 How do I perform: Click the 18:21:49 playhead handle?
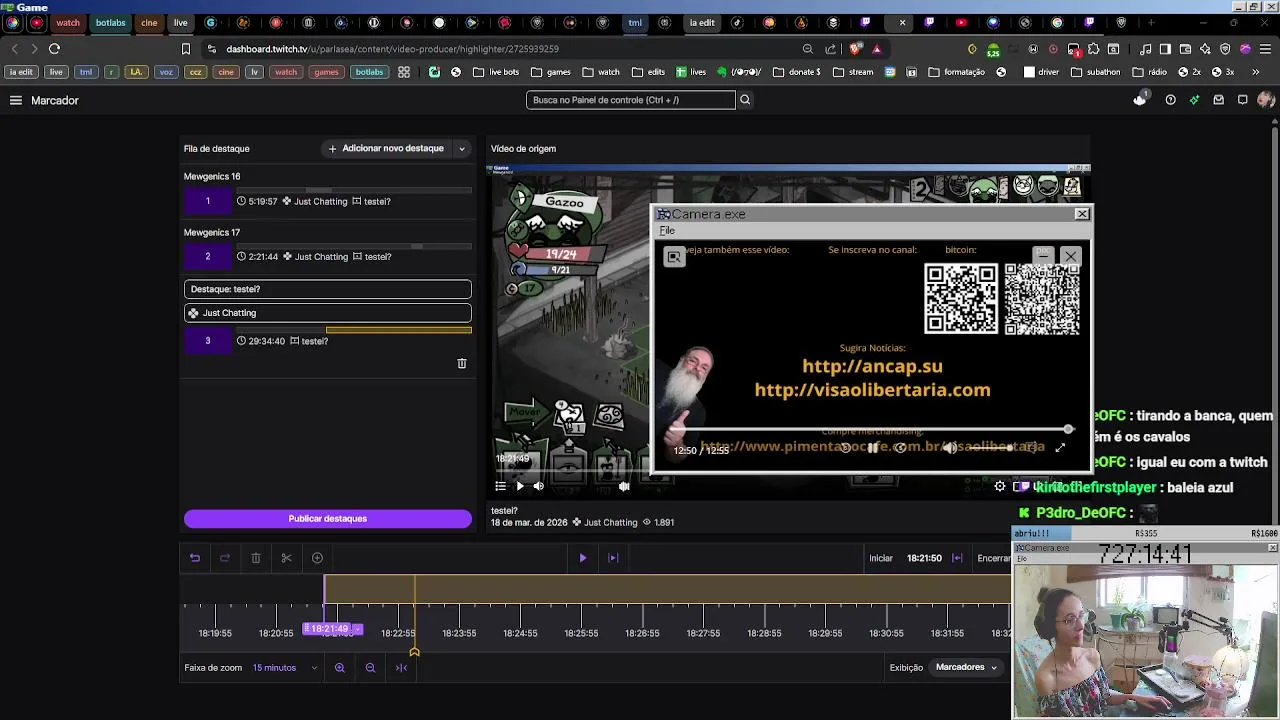(x=332, y=629)
